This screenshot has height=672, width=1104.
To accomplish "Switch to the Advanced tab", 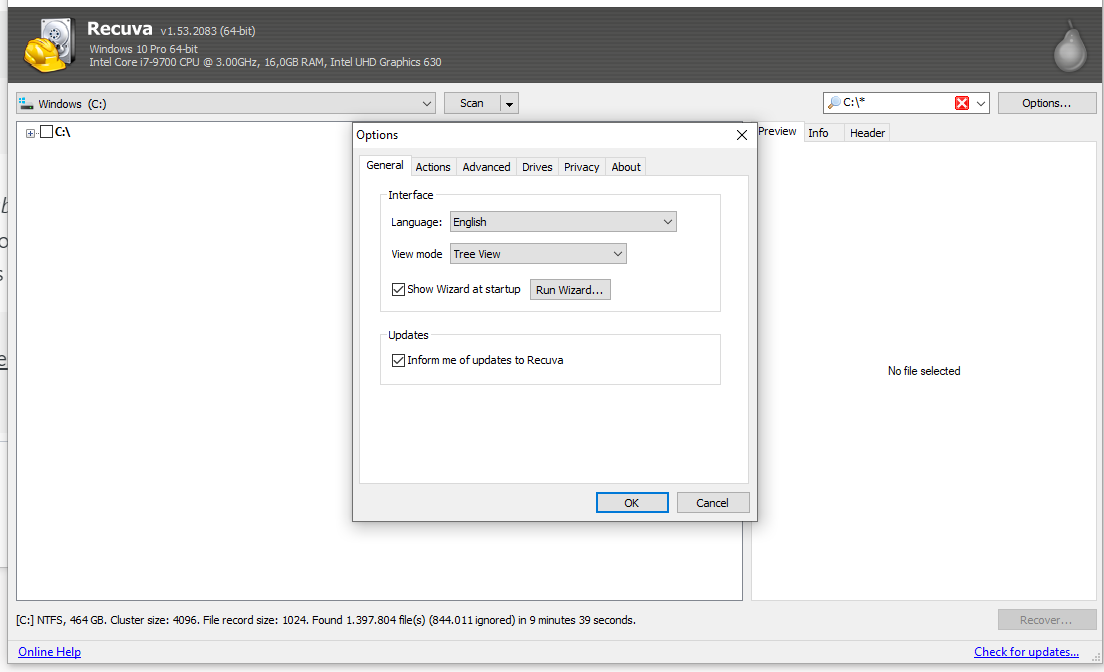I will tap(487, 167).
